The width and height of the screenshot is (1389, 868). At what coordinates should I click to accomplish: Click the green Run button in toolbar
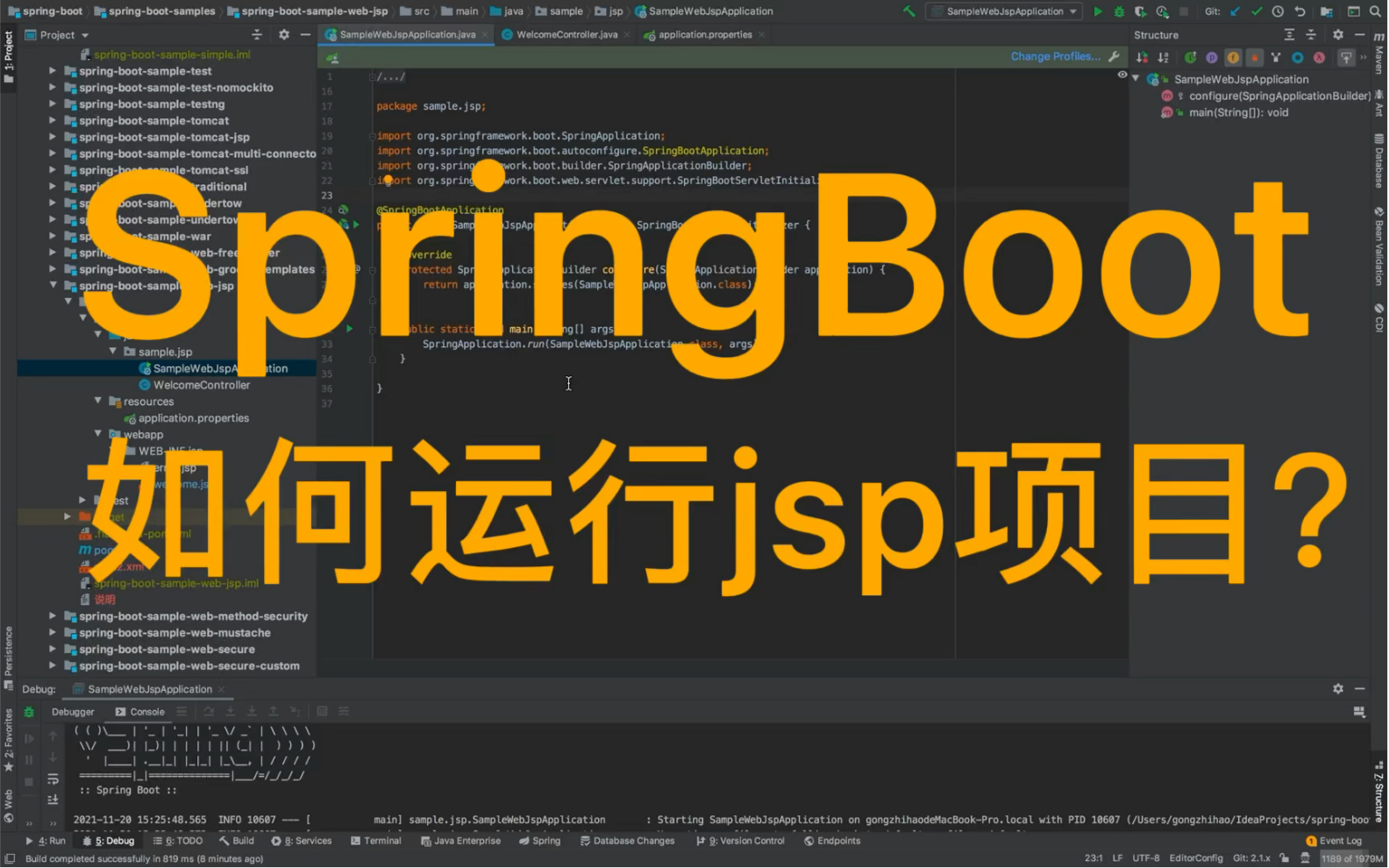[1098, 11]
